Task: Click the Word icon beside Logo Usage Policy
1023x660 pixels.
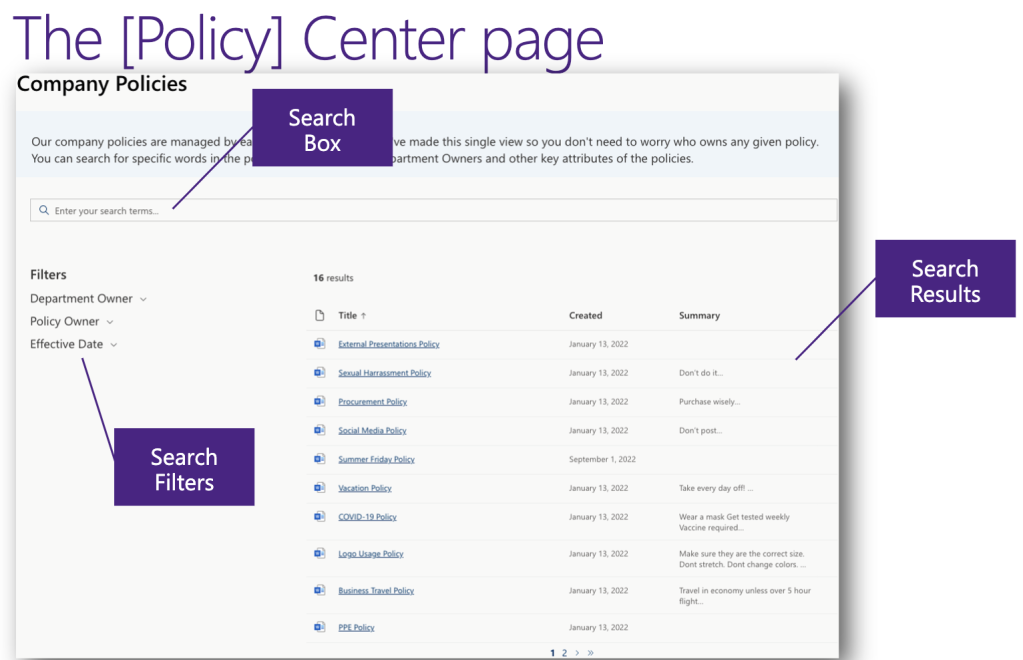Action: (319, 553)
